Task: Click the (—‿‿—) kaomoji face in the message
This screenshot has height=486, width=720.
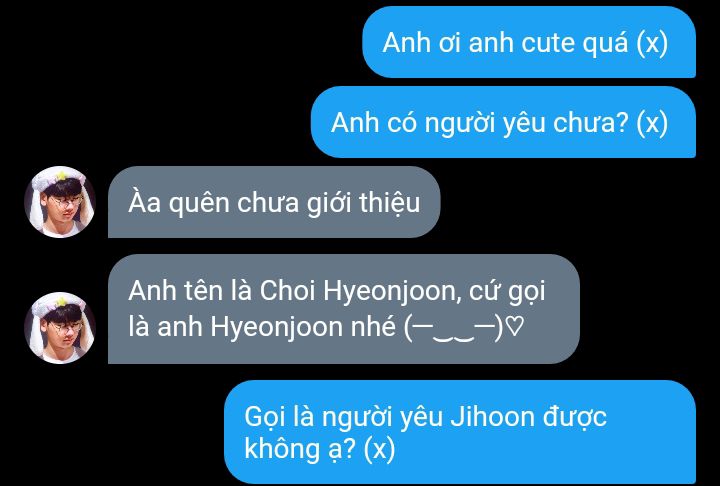Action: coord(454,328)
